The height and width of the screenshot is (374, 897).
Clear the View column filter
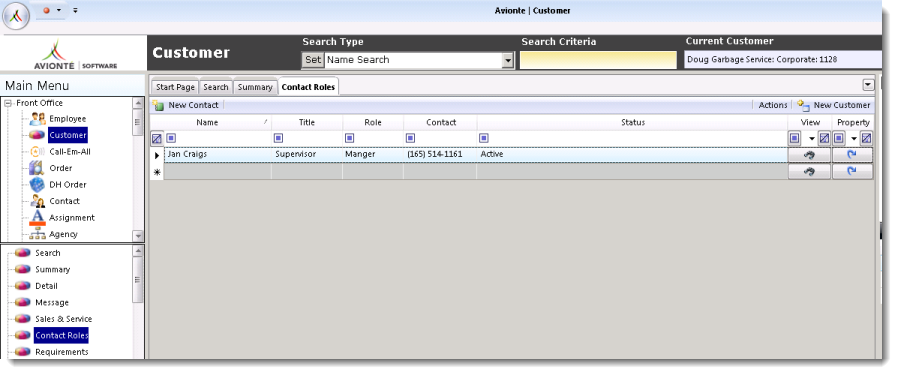824,138
